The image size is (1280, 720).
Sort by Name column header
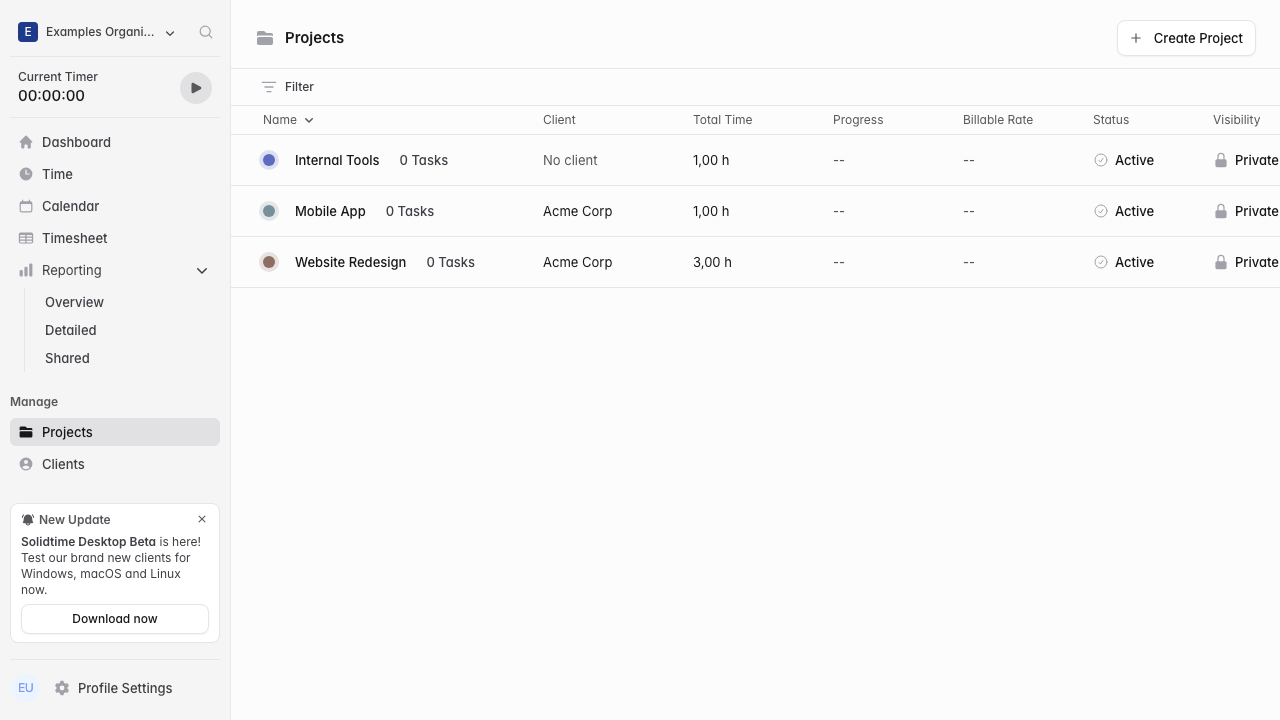pyautogui.click(x=280, y=120)
